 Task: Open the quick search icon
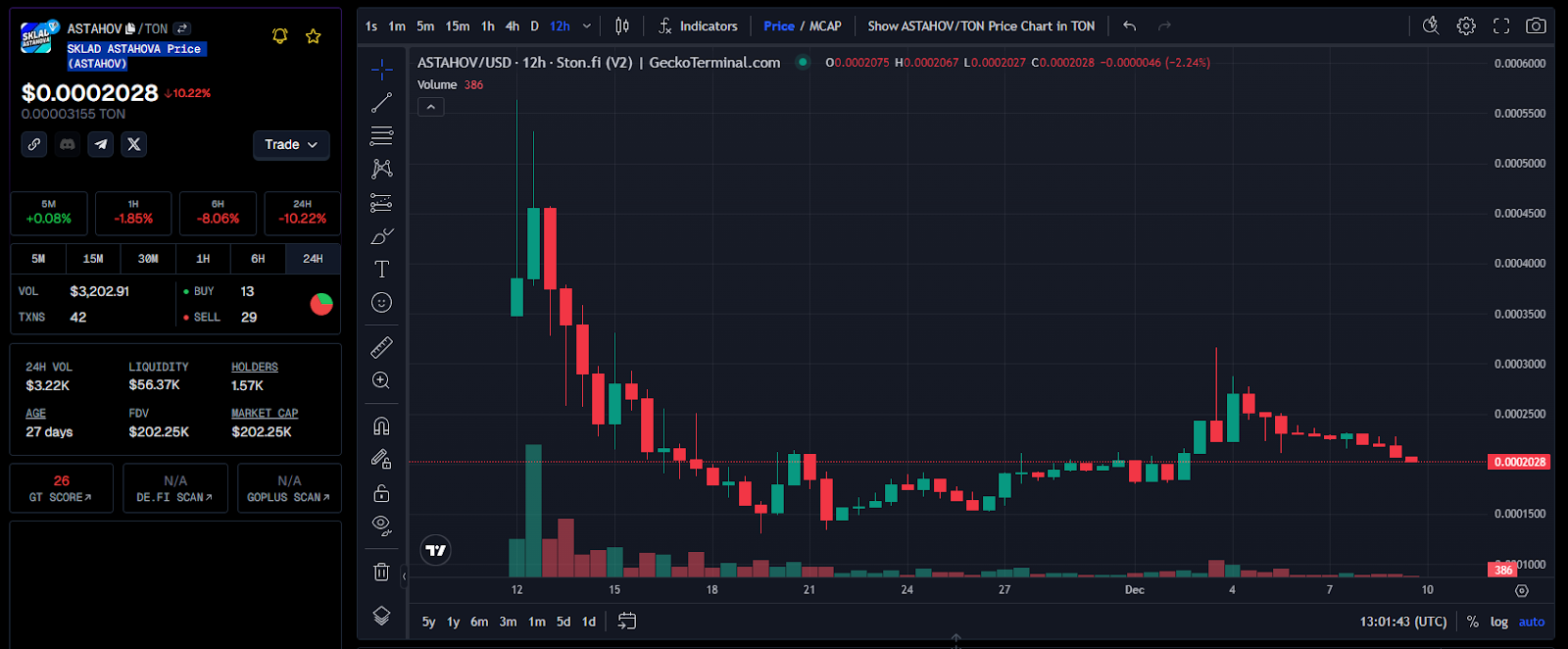(x=1431, y=26)
